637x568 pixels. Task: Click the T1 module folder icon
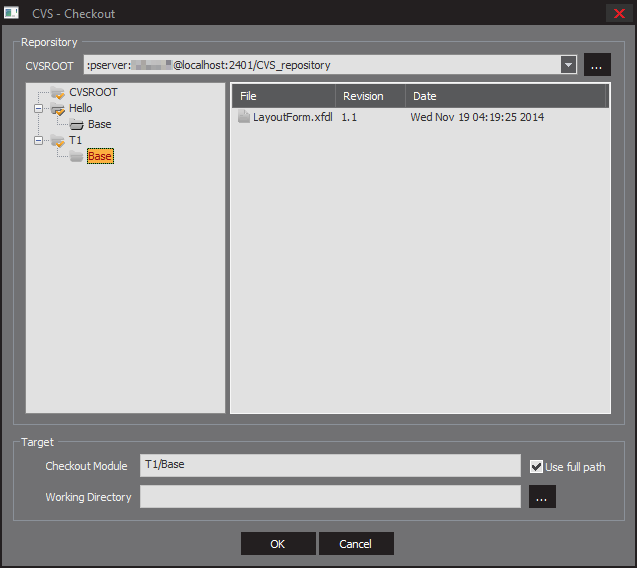[x=58, y=141]
